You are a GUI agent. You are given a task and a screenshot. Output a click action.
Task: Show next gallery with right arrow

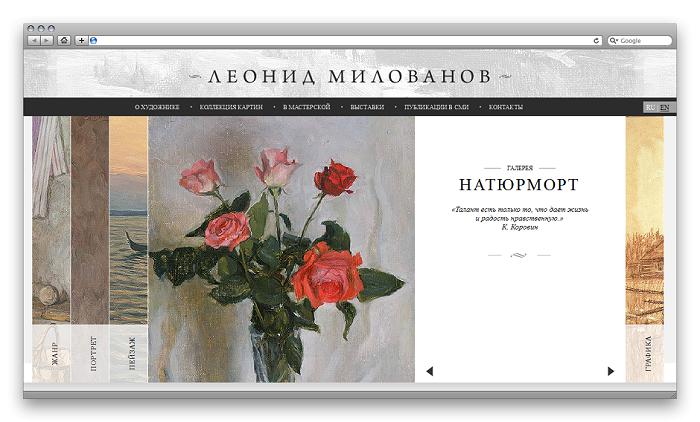coord(611,371)
